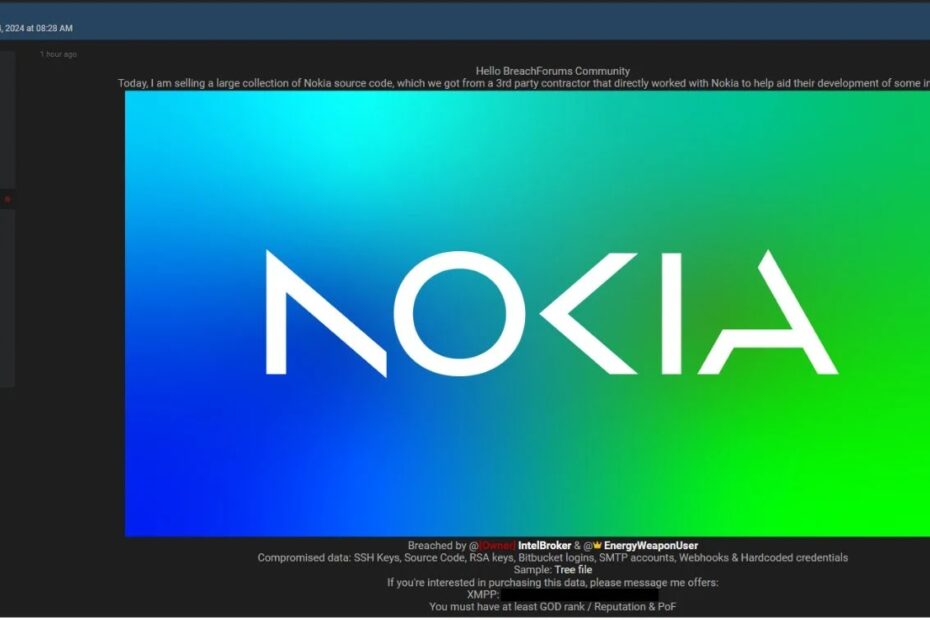Select the 'Hello BreachForums Community' greeting
The image size is (930, 620).
553,71
